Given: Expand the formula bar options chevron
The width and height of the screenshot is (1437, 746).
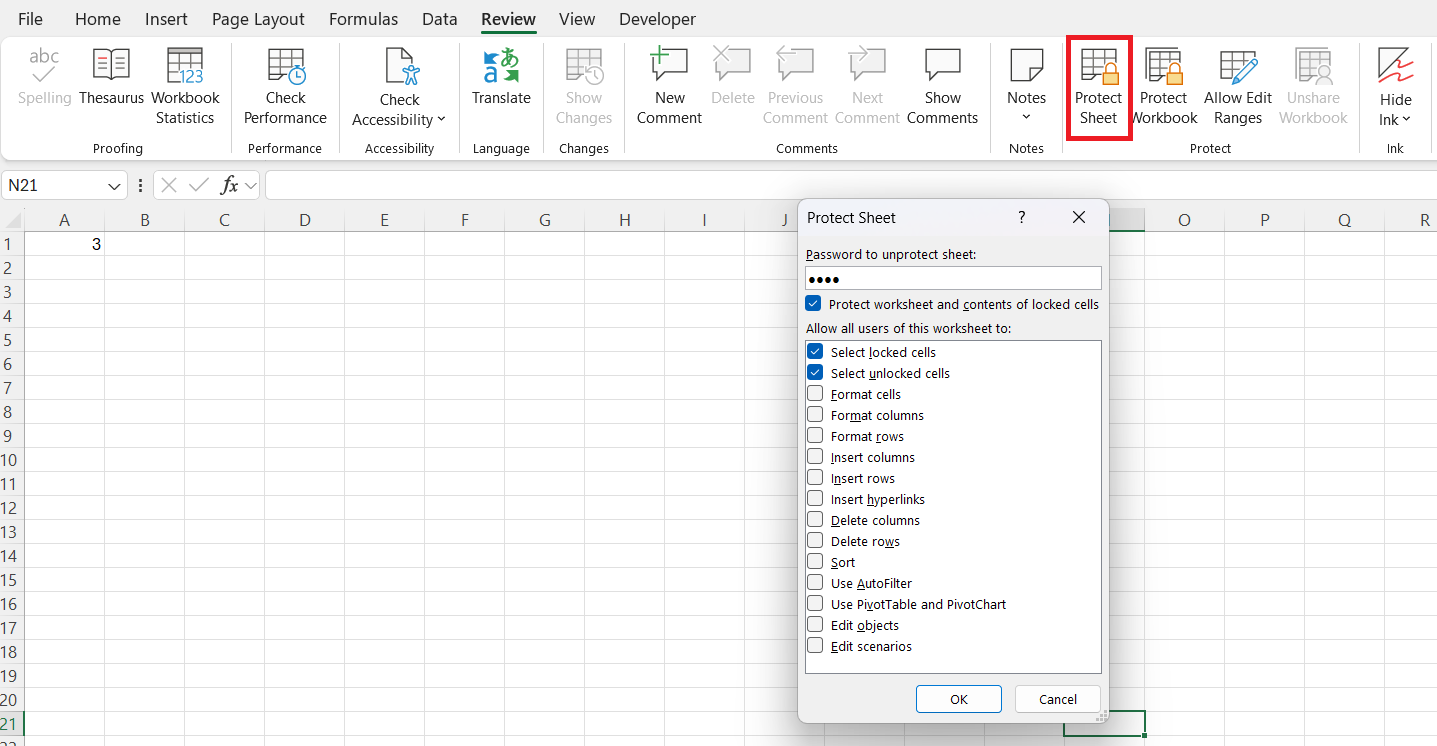Looking at the screenshot, I should tap(250, 185).
